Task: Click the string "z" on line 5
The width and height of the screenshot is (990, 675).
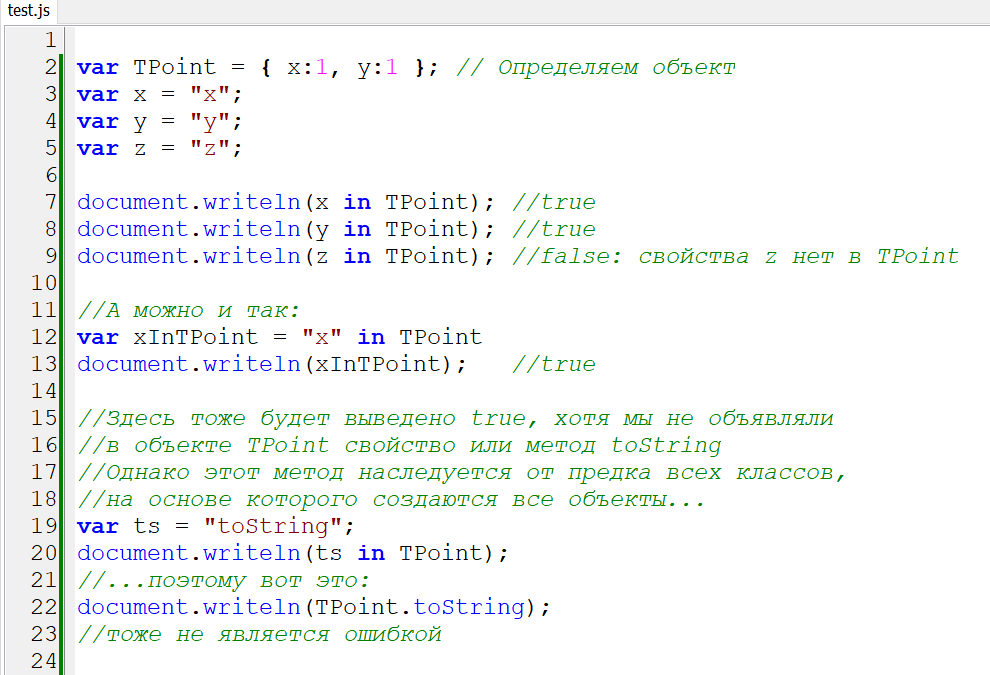Action: pos(210,148)
